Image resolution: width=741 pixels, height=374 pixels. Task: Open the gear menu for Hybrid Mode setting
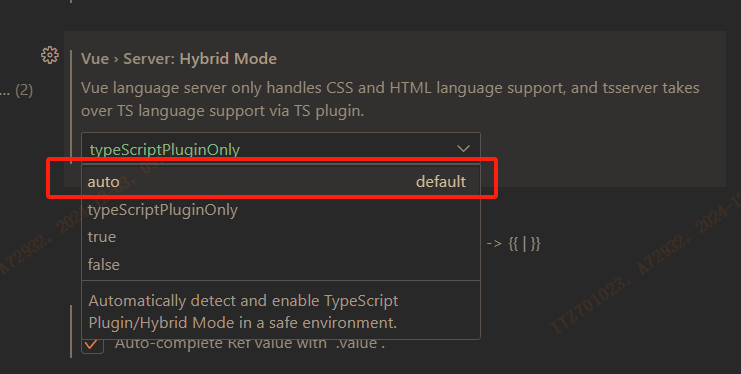coord(50,55)
